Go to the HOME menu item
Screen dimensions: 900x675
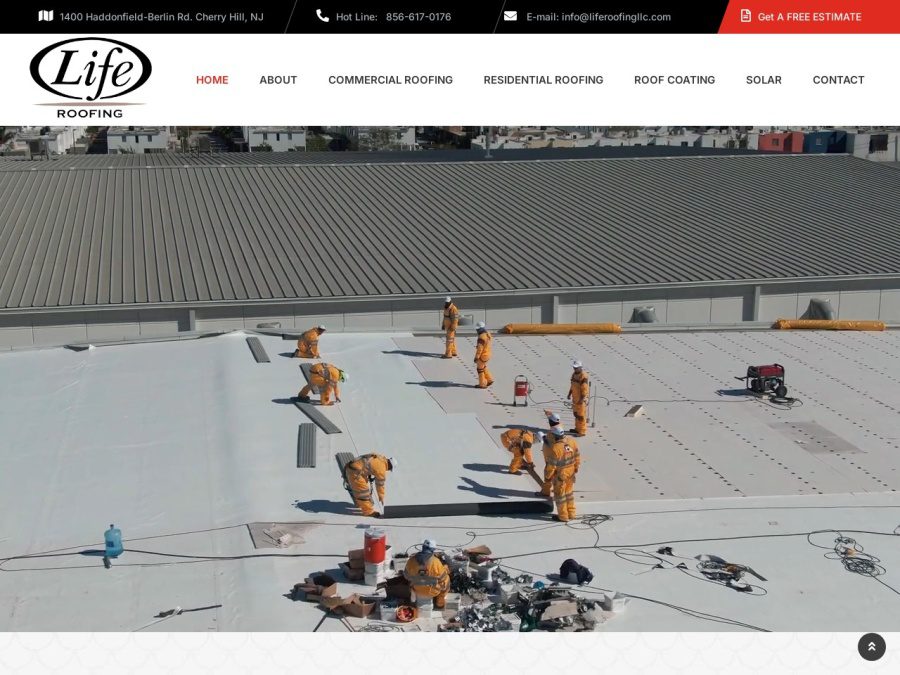coord(212,80)
